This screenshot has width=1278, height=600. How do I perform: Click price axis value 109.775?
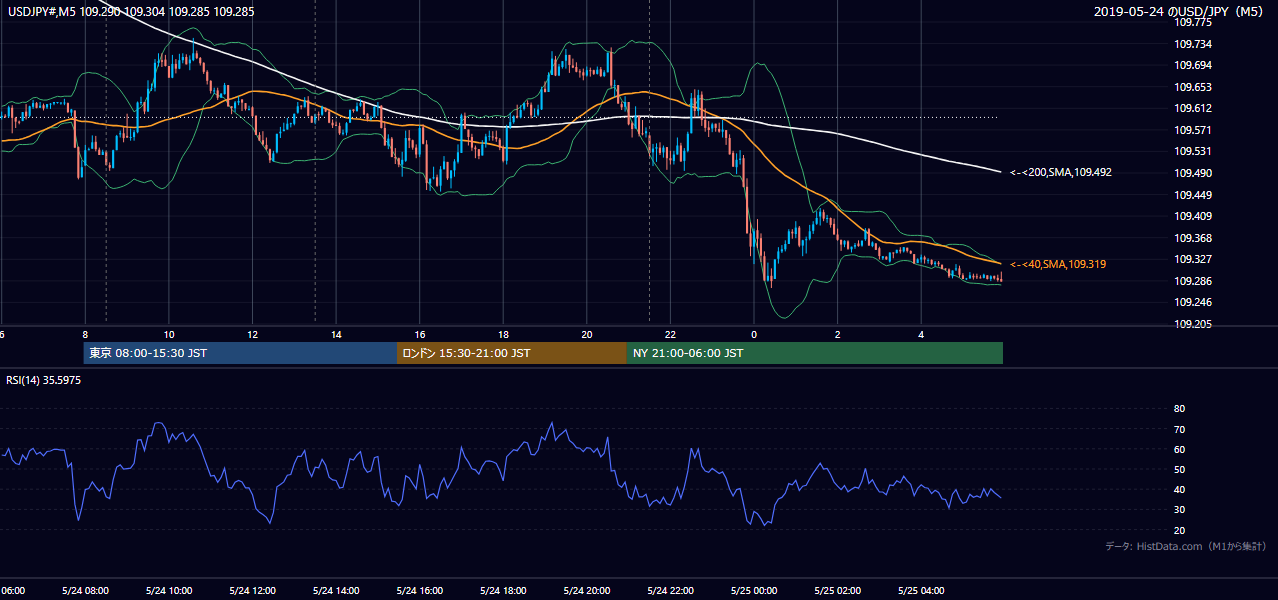pos(1192,22)
